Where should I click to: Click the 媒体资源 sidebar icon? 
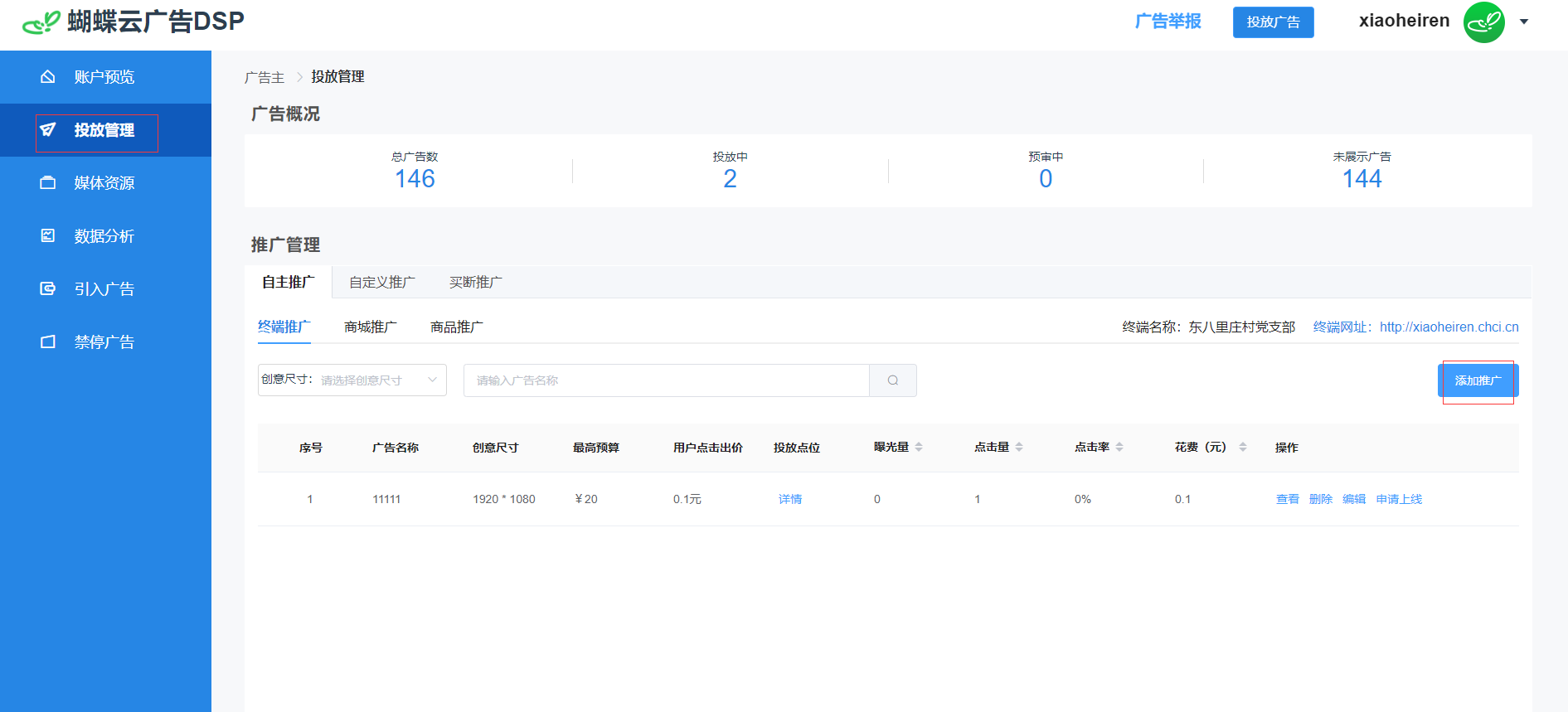coord(48,183)
